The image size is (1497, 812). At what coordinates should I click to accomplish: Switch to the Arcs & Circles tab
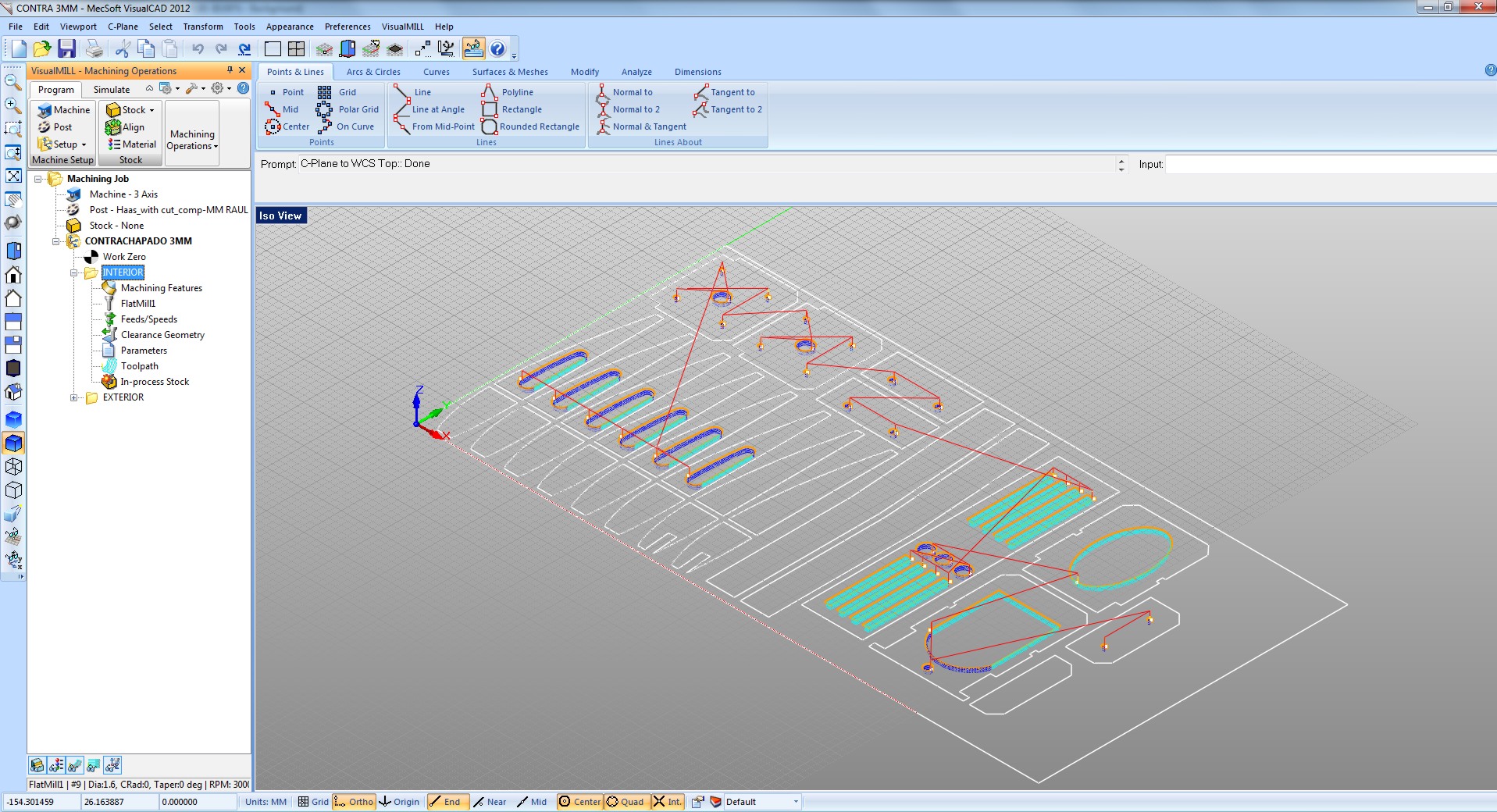[x=373, y=72]
